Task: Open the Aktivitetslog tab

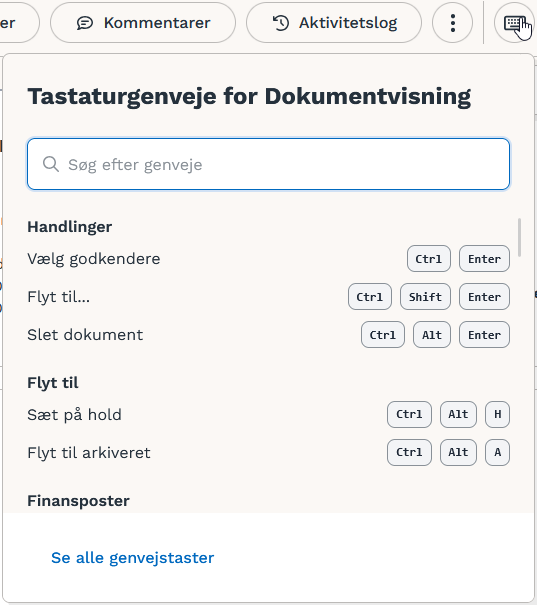Action: [x=334, y=23]
